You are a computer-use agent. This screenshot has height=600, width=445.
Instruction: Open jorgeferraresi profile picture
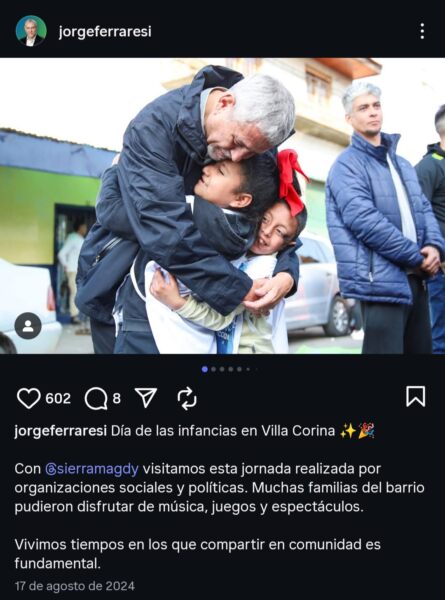point(31,31)
